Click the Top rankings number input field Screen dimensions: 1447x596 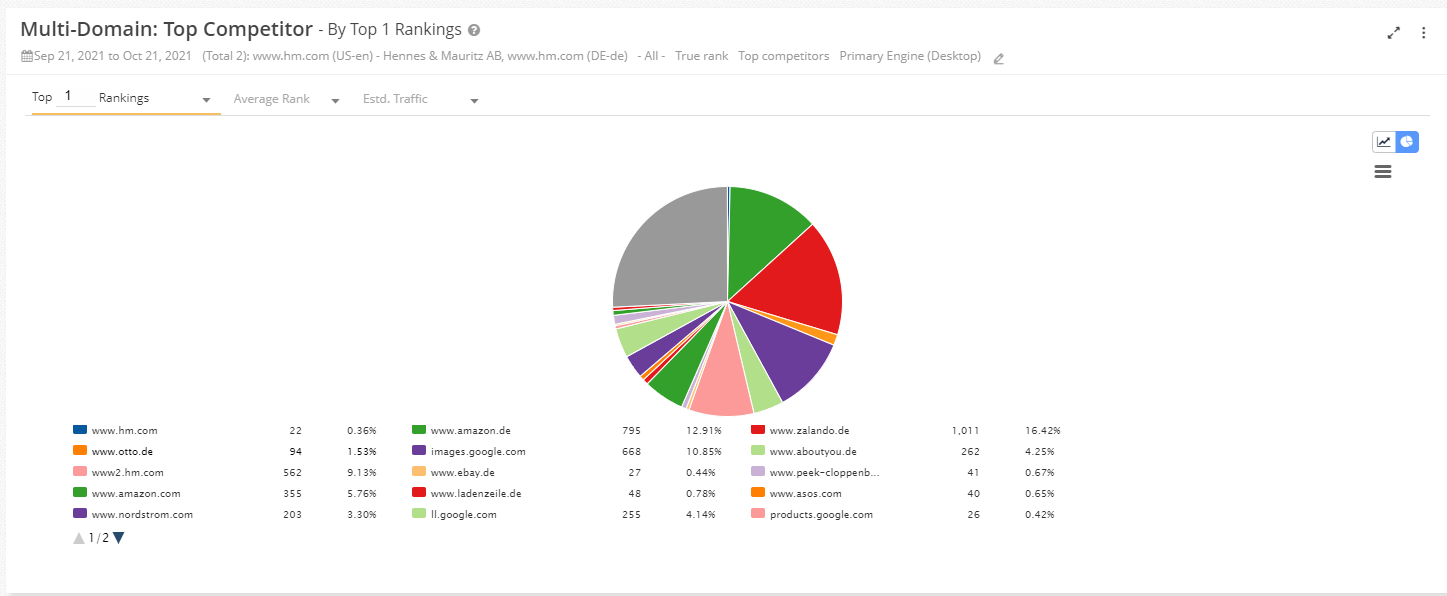[76, 97]
